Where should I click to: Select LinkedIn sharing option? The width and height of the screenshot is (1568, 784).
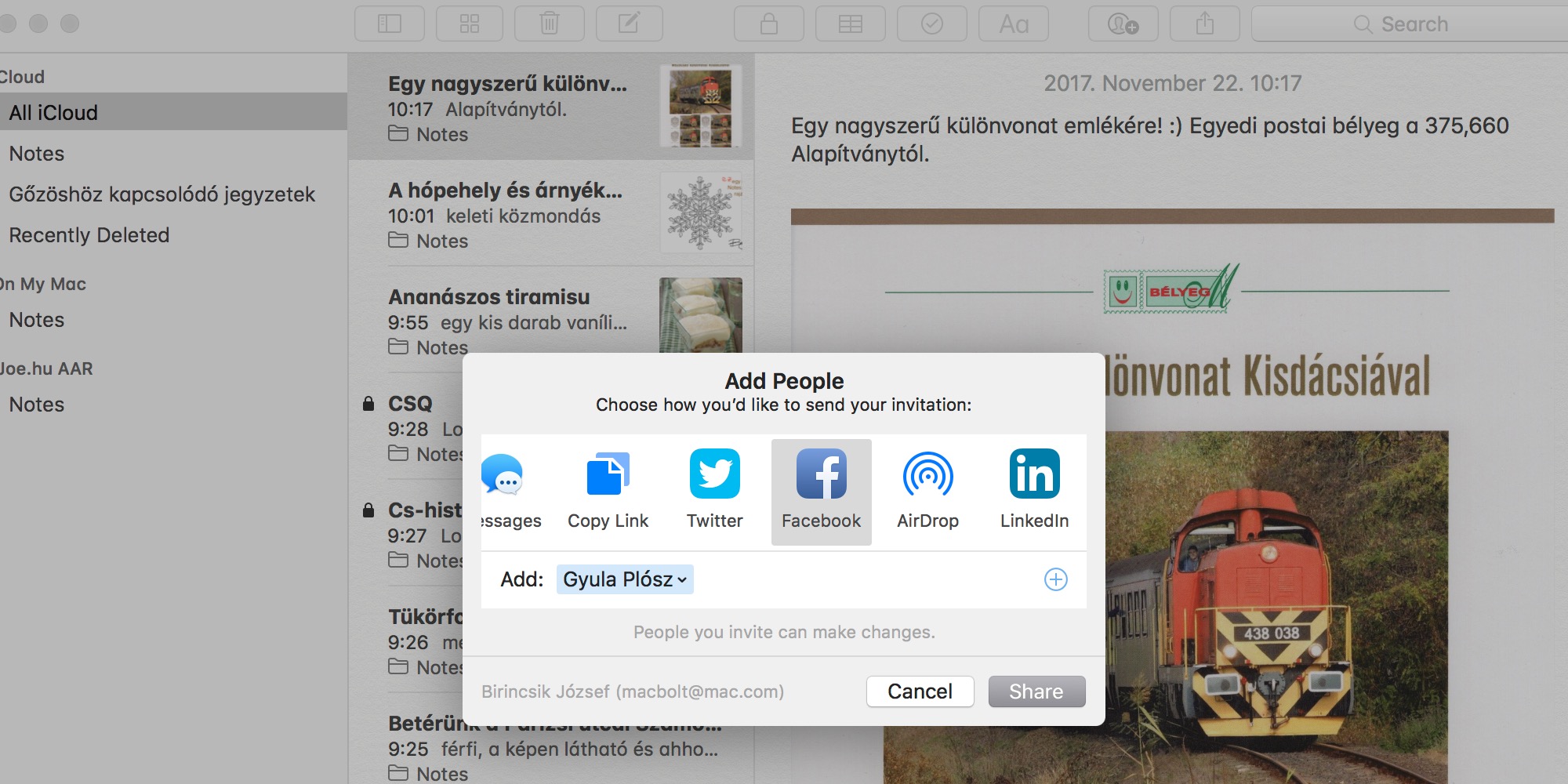coord(1035,492)
